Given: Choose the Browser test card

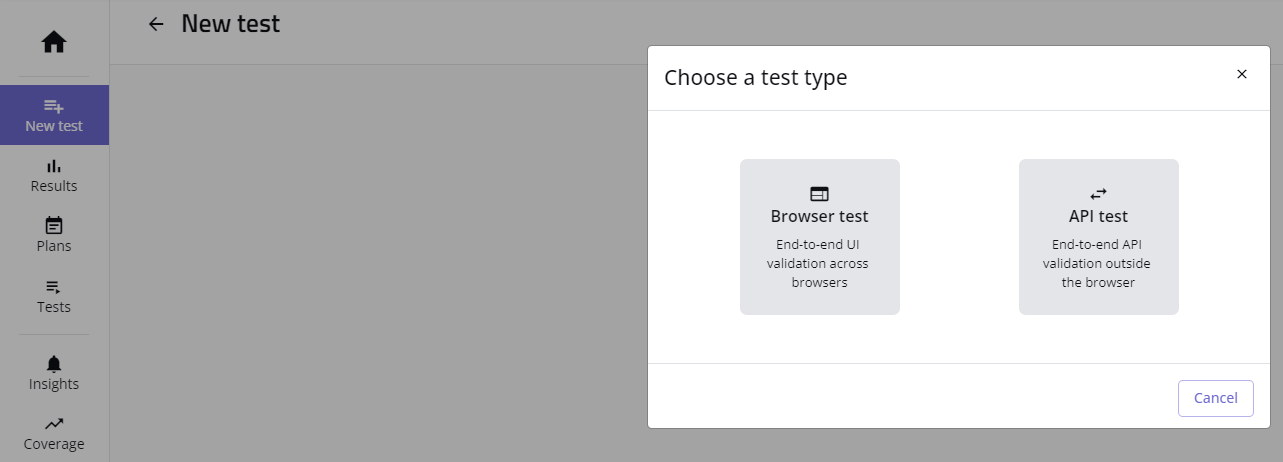Looking at the screenshot, I should click(x=819, y=237).
